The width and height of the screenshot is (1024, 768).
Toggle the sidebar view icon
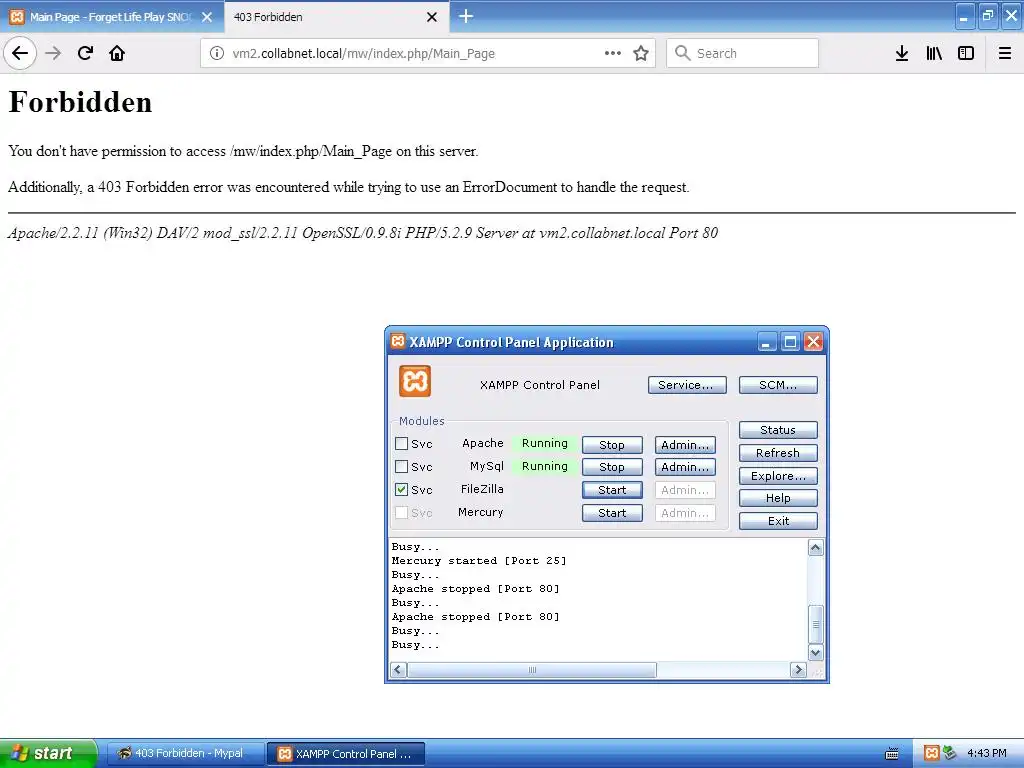[966, 53]
